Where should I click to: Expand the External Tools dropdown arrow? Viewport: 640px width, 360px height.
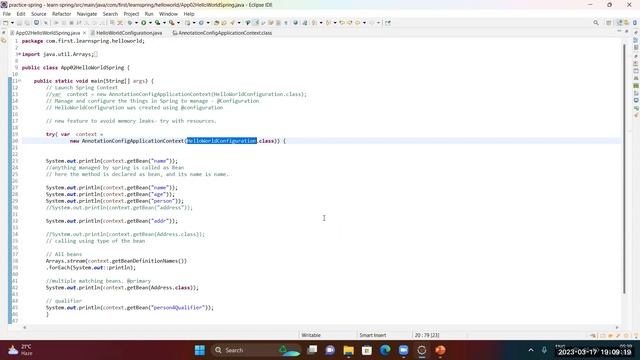pos(178,23)
